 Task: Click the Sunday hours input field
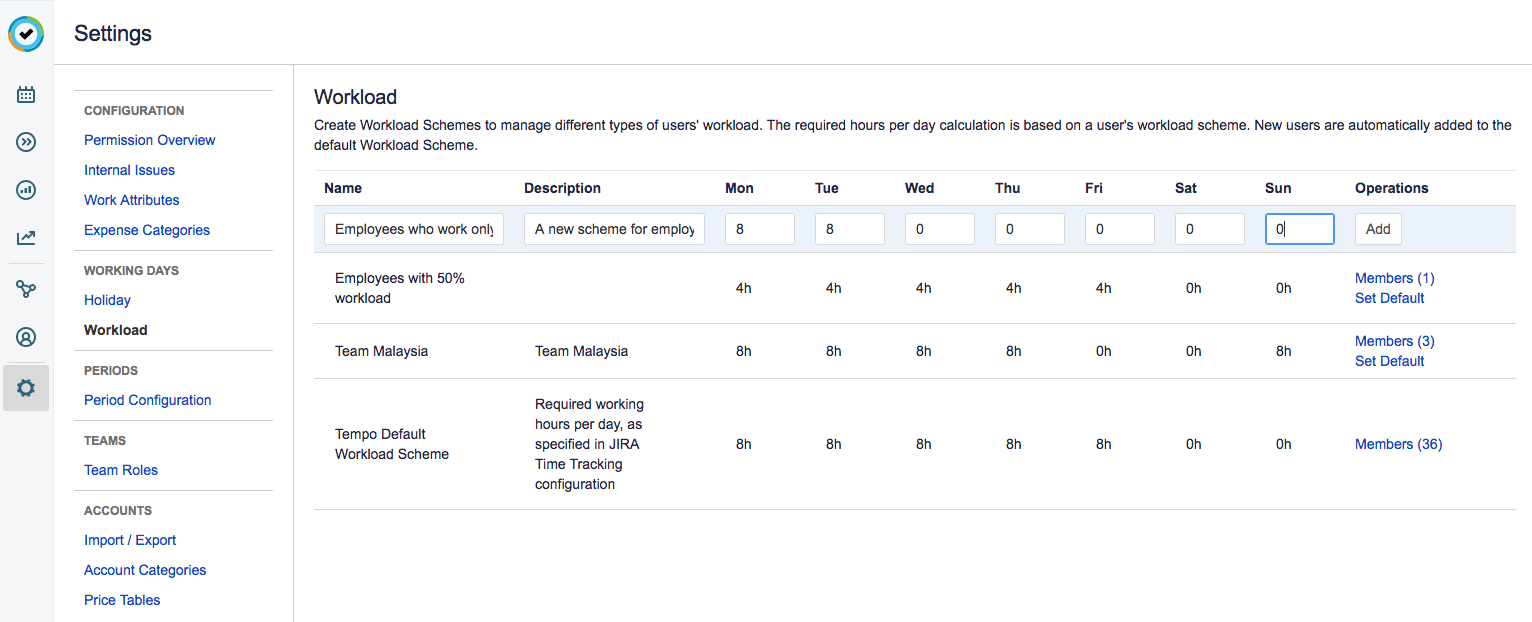[x=1299, y=228]
